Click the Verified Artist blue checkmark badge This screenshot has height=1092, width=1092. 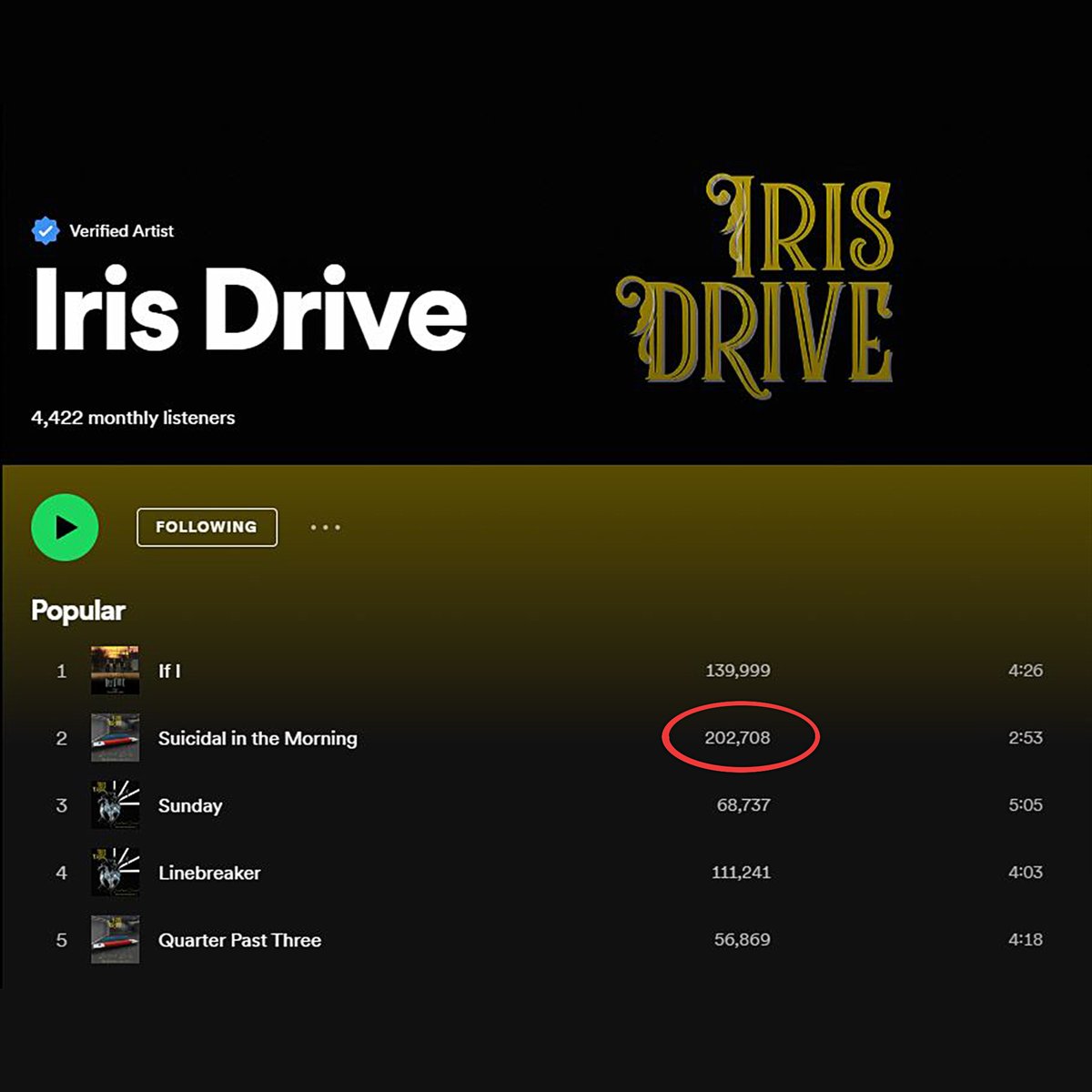45,229
